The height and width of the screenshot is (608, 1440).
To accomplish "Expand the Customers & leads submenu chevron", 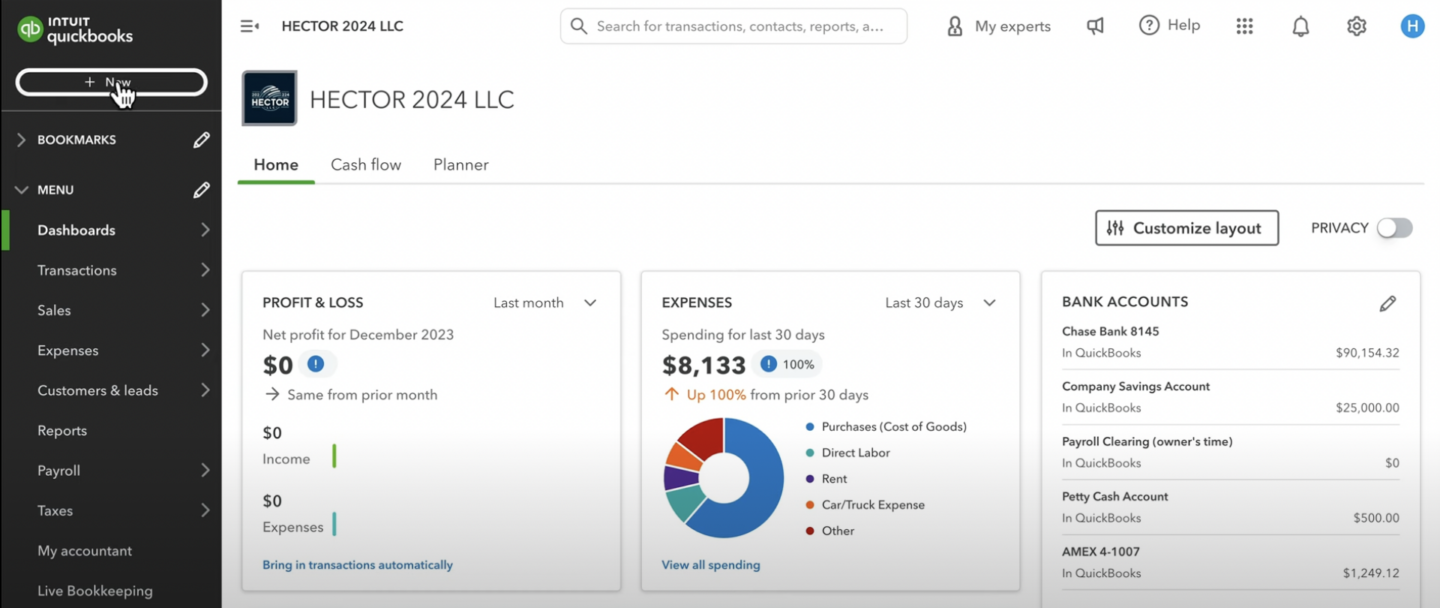I will 205,390.
